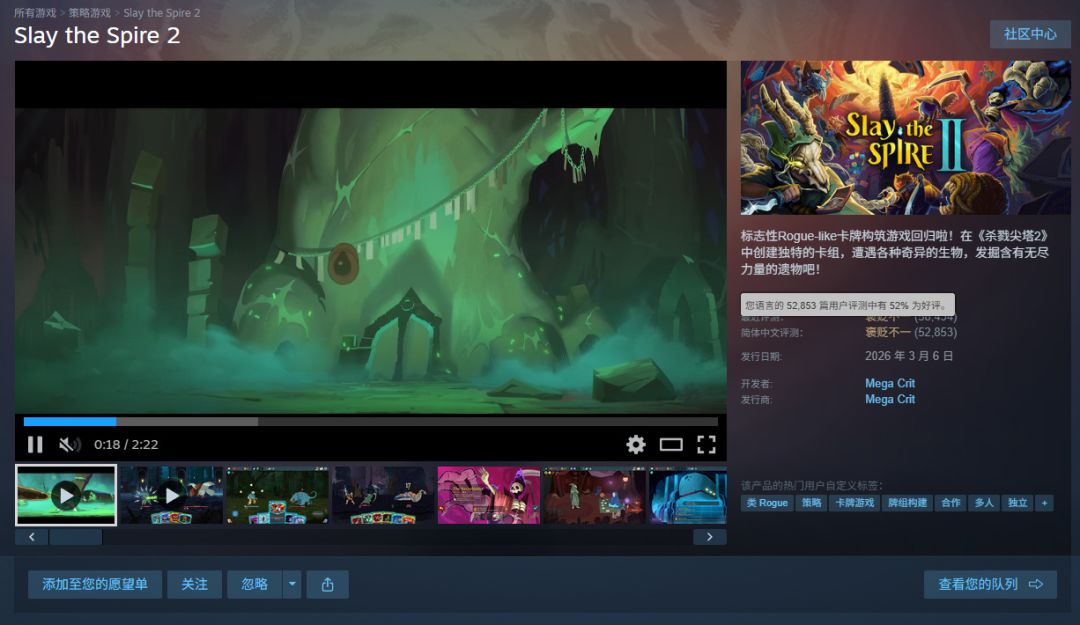Click the 关注 follow button
This screenshot has height=625, width=1080.
194,584
